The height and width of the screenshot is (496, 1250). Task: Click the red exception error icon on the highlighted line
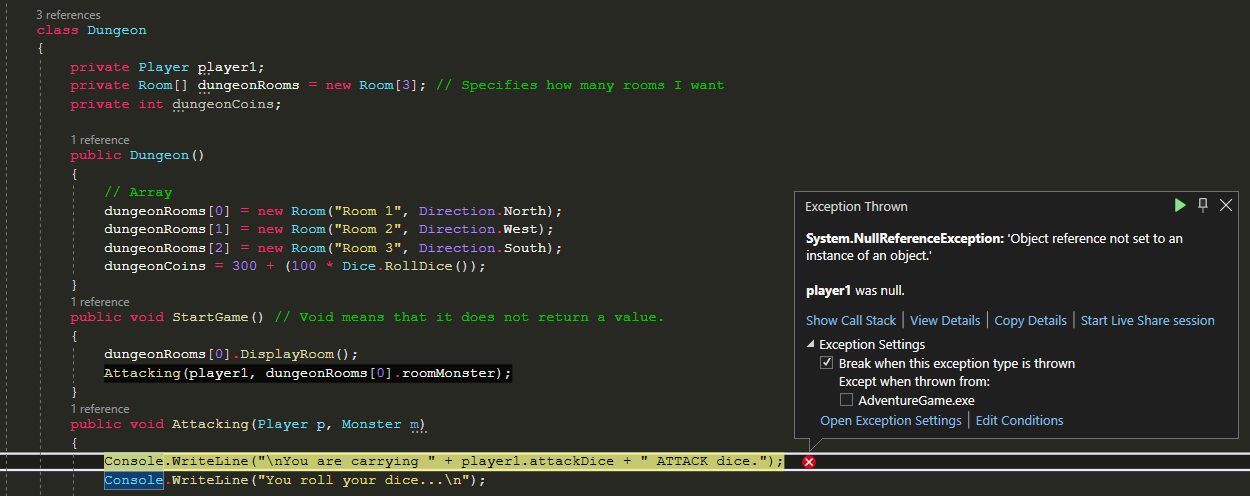click(809, 462)
